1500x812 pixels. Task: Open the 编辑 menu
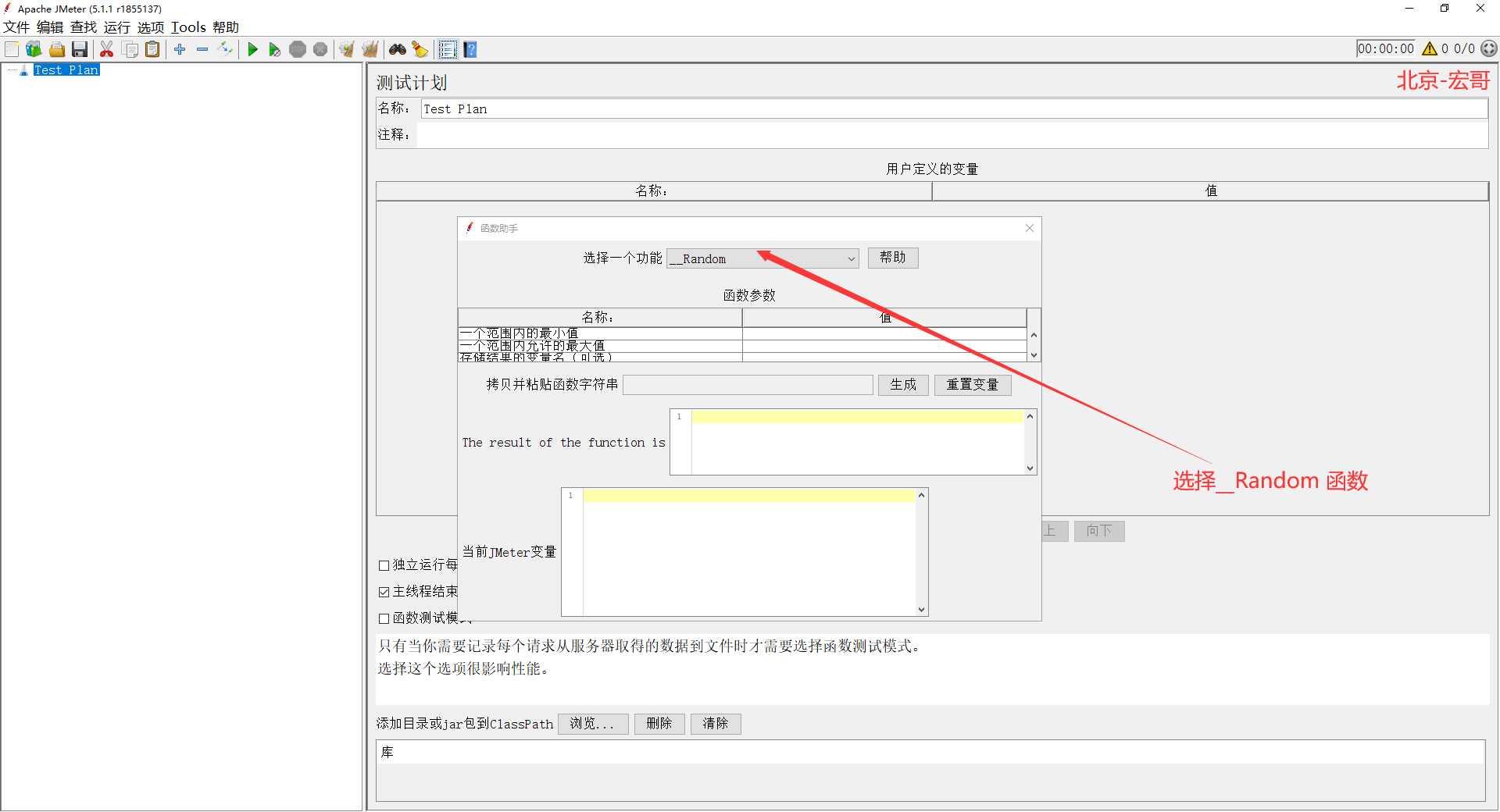point(50,27)
